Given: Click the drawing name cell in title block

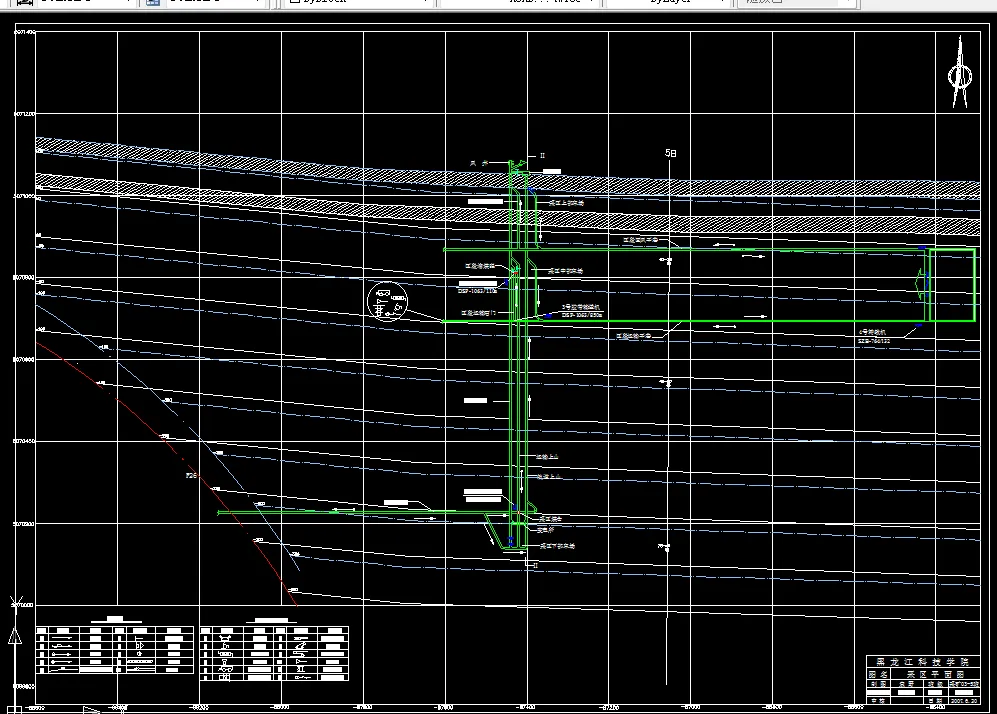Looking at the screenshot, I should pyautogui.click(x=933, y=674).
